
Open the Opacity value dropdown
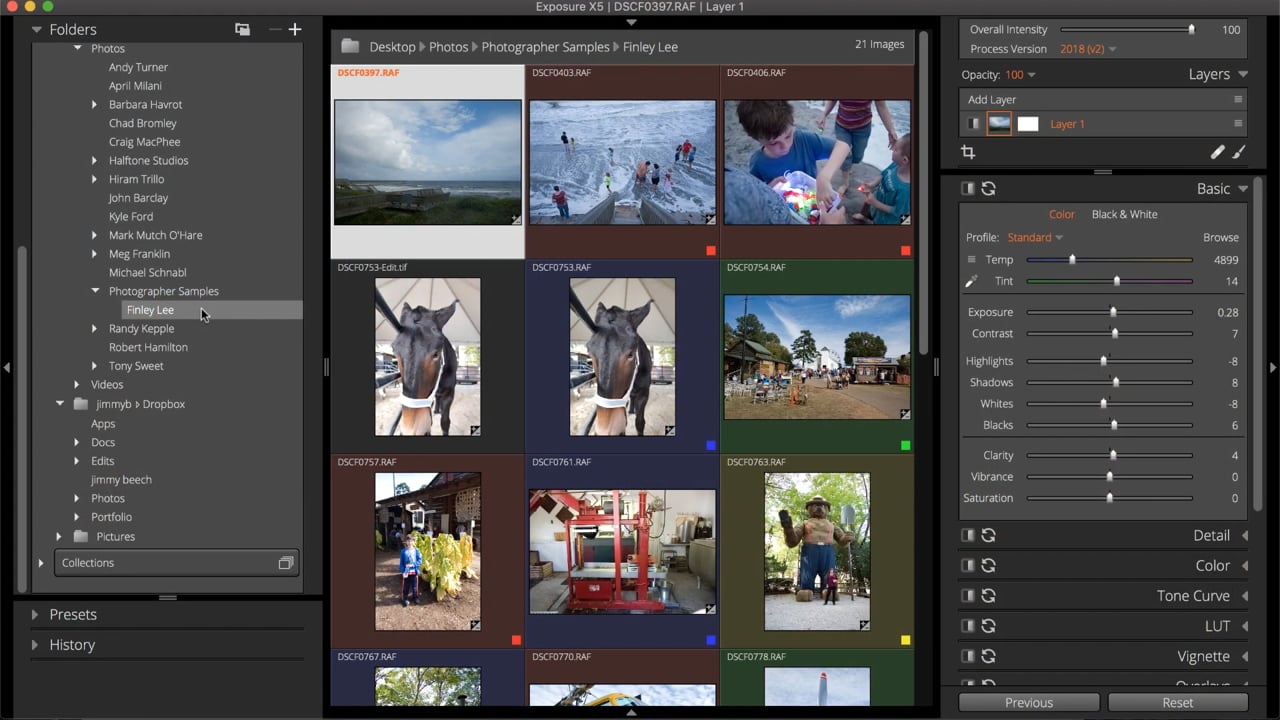[x=1020, y=75]
